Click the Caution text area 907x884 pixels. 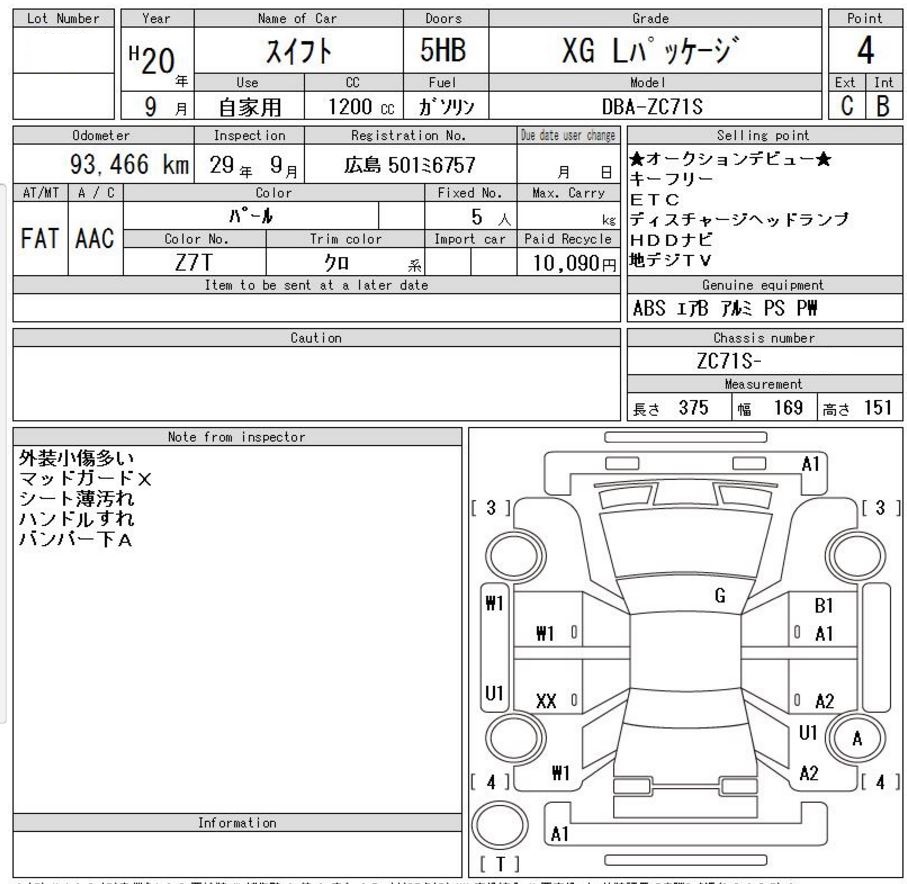(x=316, y=384)
